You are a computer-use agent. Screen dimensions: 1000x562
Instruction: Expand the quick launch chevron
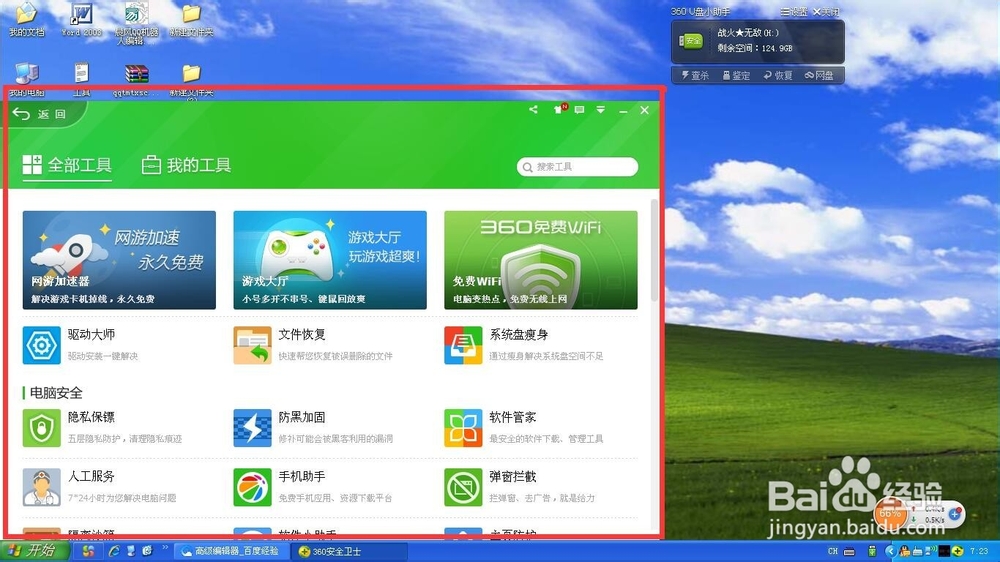tap(165, 548)
